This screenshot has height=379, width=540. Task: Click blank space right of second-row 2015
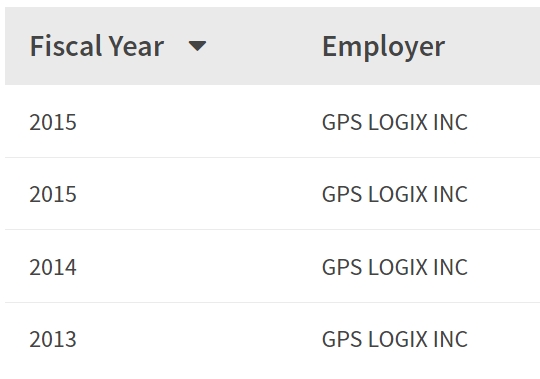click(199, 194)
